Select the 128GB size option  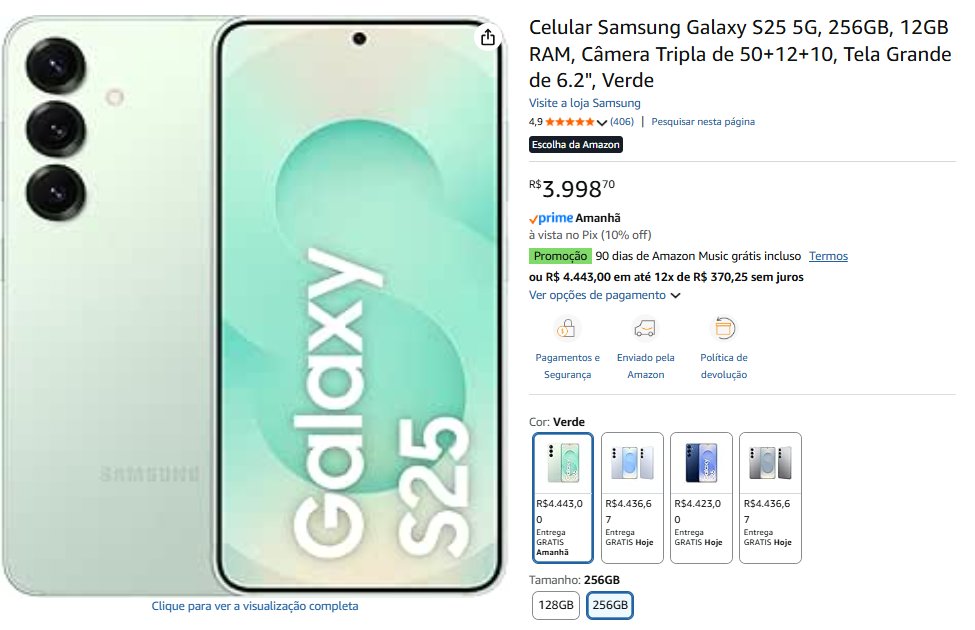[556, 605]
